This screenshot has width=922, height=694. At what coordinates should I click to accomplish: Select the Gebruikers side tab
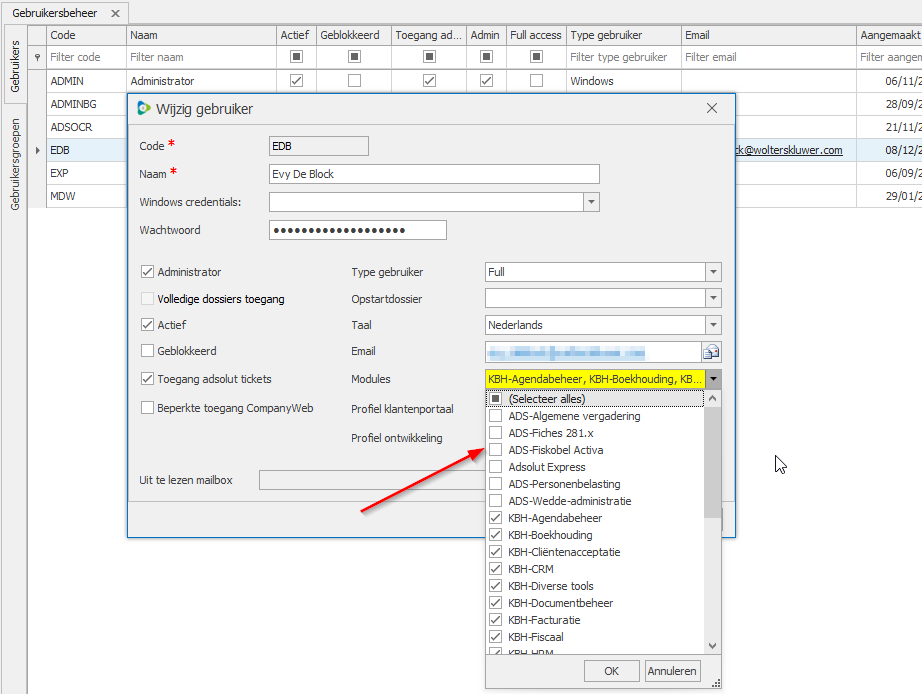[x=15, y=67]
